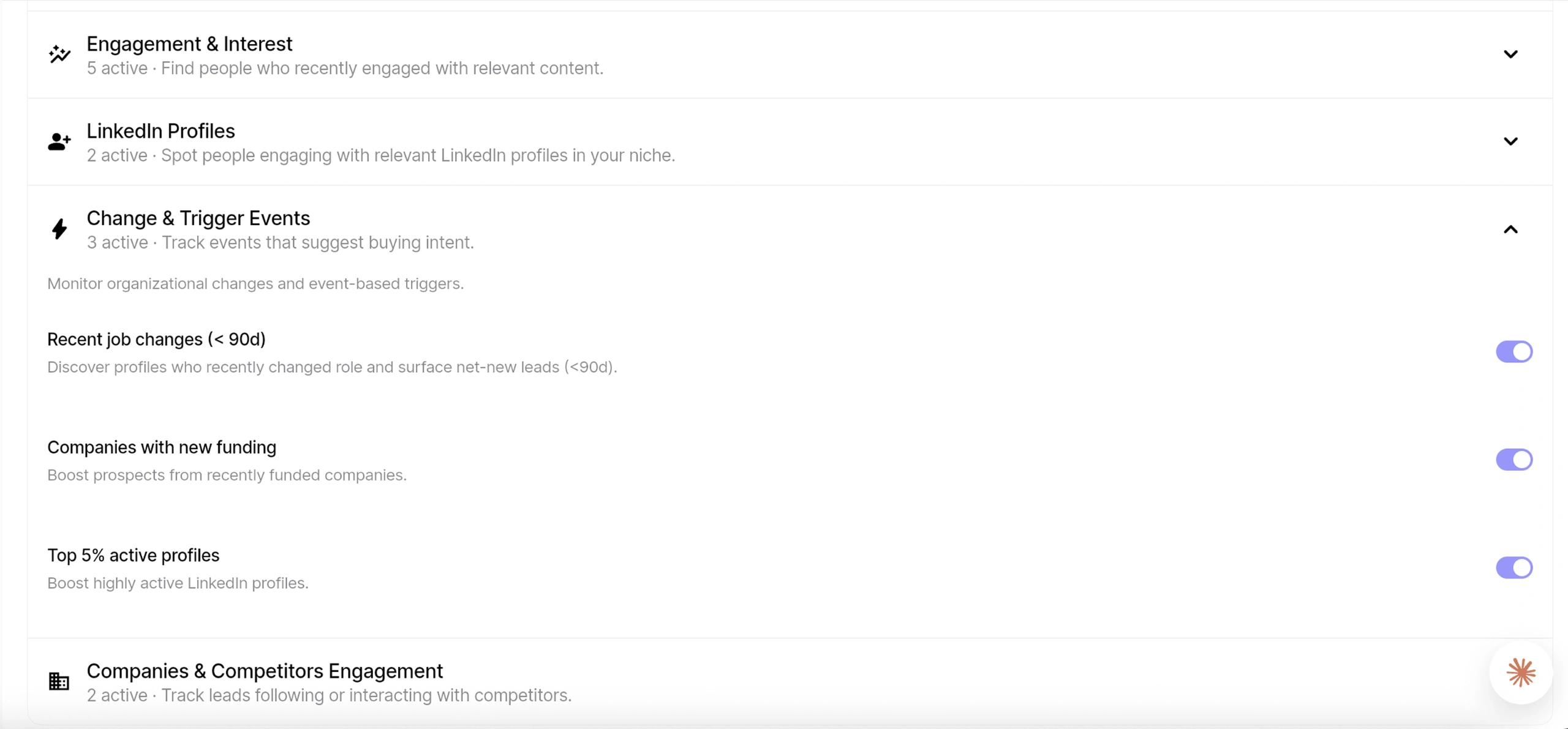This screenshot has height=729, width=1568.
Task: Collapse Change & Trigger Events chevron
Action: [1511, 230]
